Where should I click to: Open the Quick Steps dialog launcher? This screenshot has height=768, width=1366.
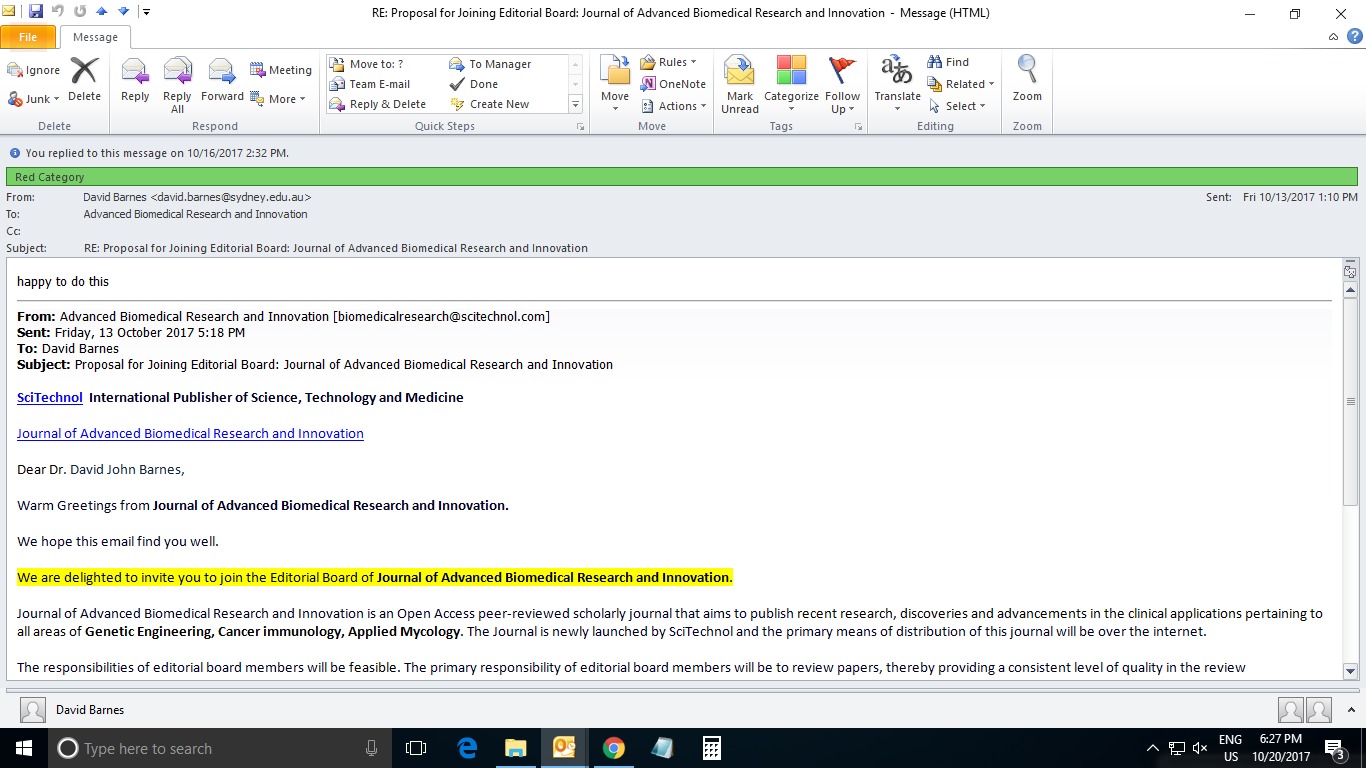tap(579, 127)
